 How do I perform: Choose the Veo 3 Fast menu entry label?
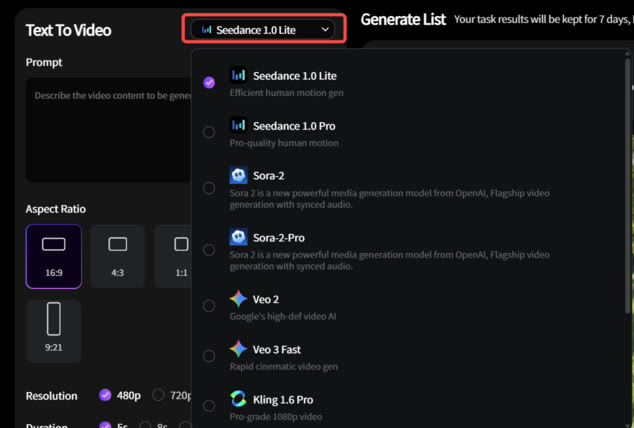pos(277,350)
